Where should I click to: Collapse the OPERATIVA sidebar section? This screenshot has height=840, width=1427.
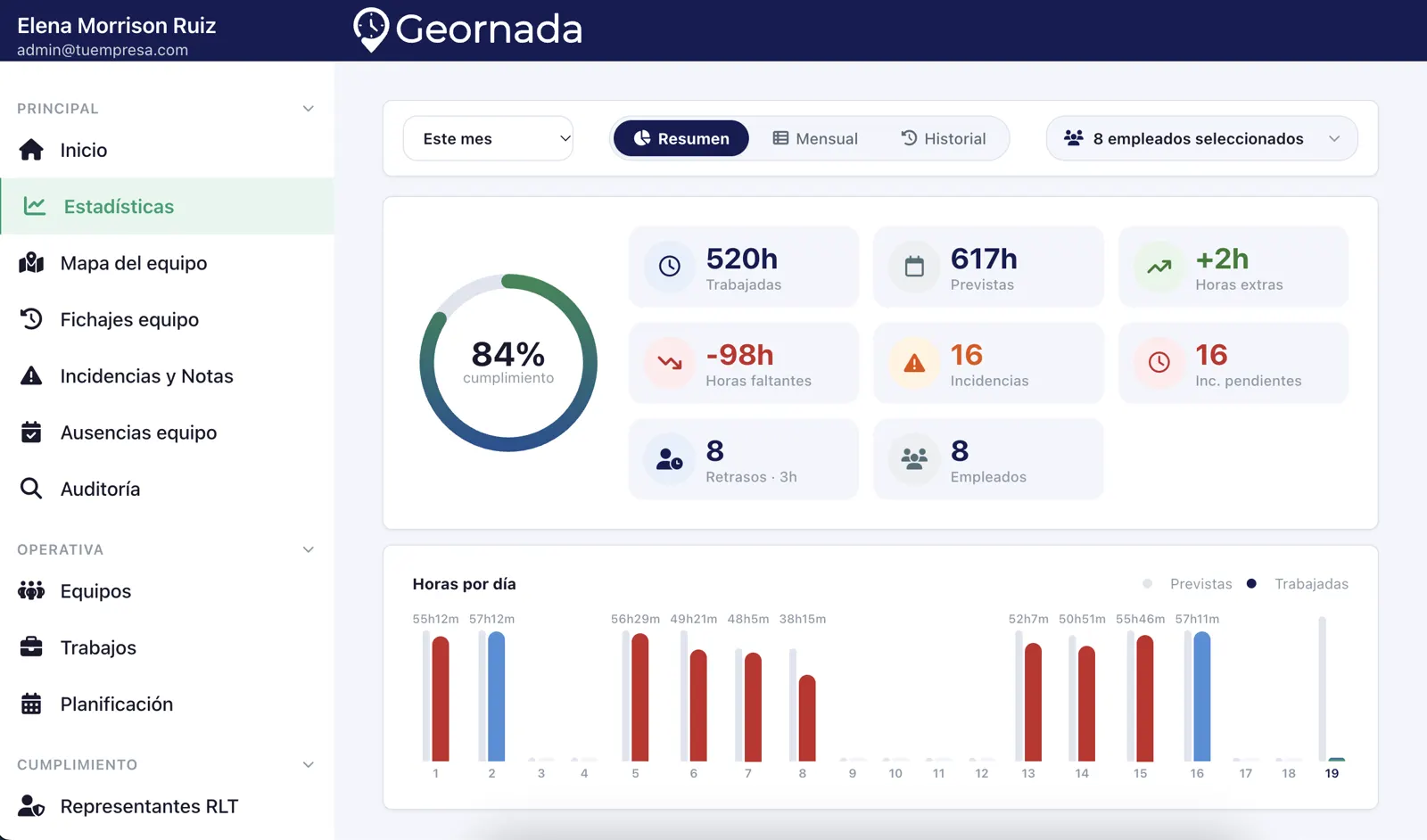pyautogui.click(x=309, y=549)
